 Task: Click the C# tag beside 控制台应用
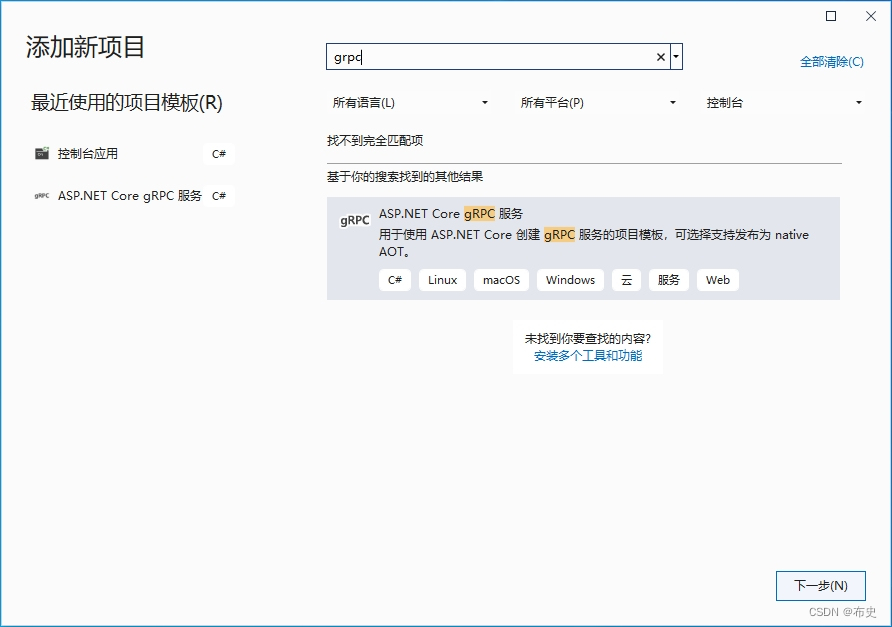(219, 154)
